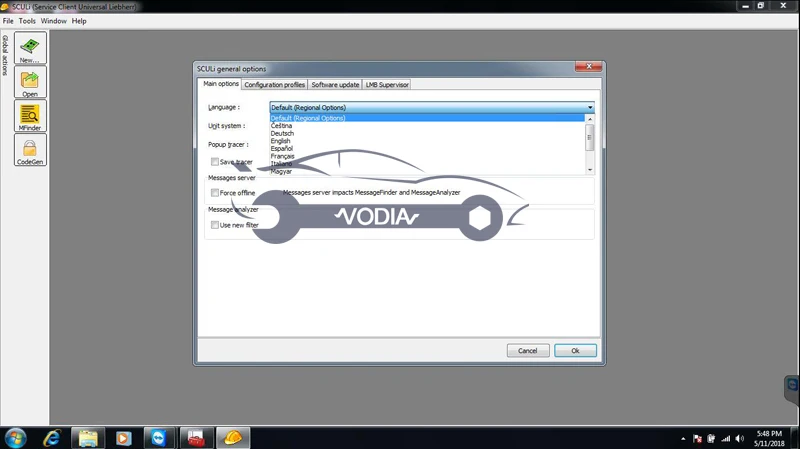Switch to the Main options tab
Image resolution: width=800 pixels, height=449 pixels.
tap(220, 84)
